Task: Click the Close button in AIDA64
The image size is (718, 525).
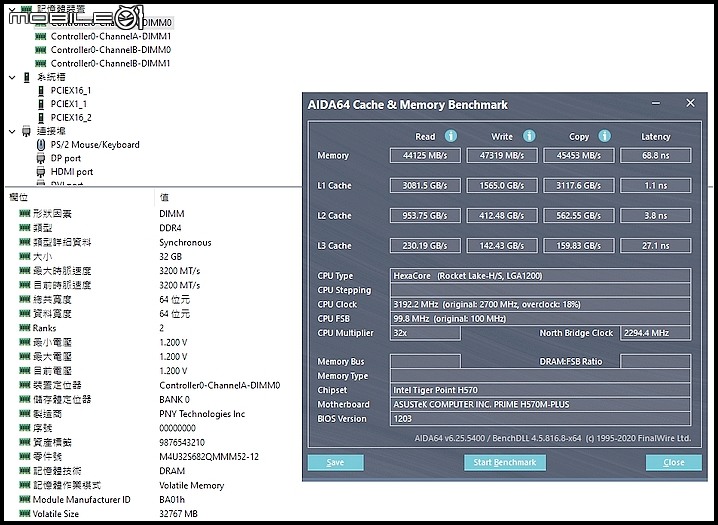Action: click(x=674, y=462)
